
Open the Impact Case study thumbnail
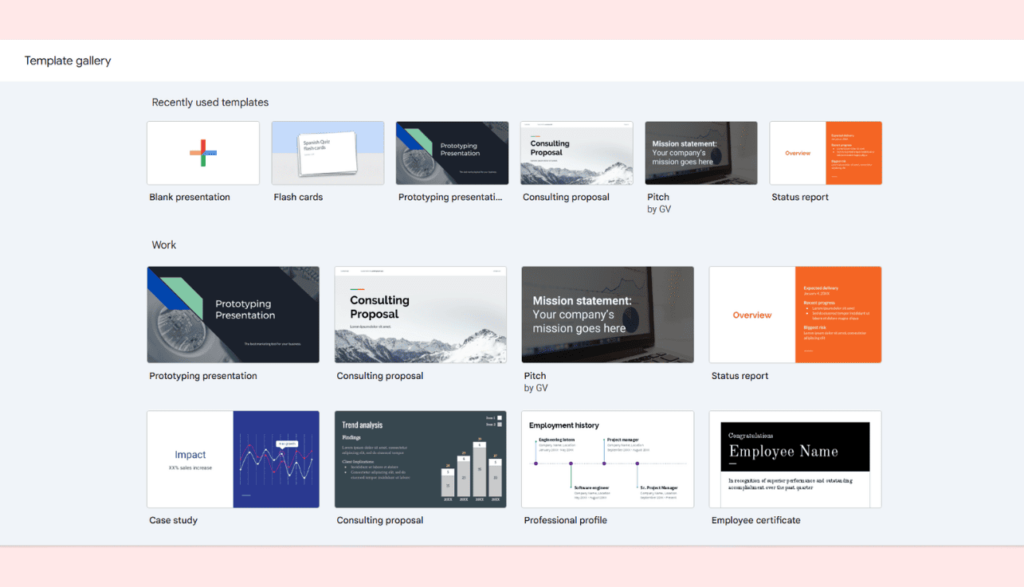point(233,459)
